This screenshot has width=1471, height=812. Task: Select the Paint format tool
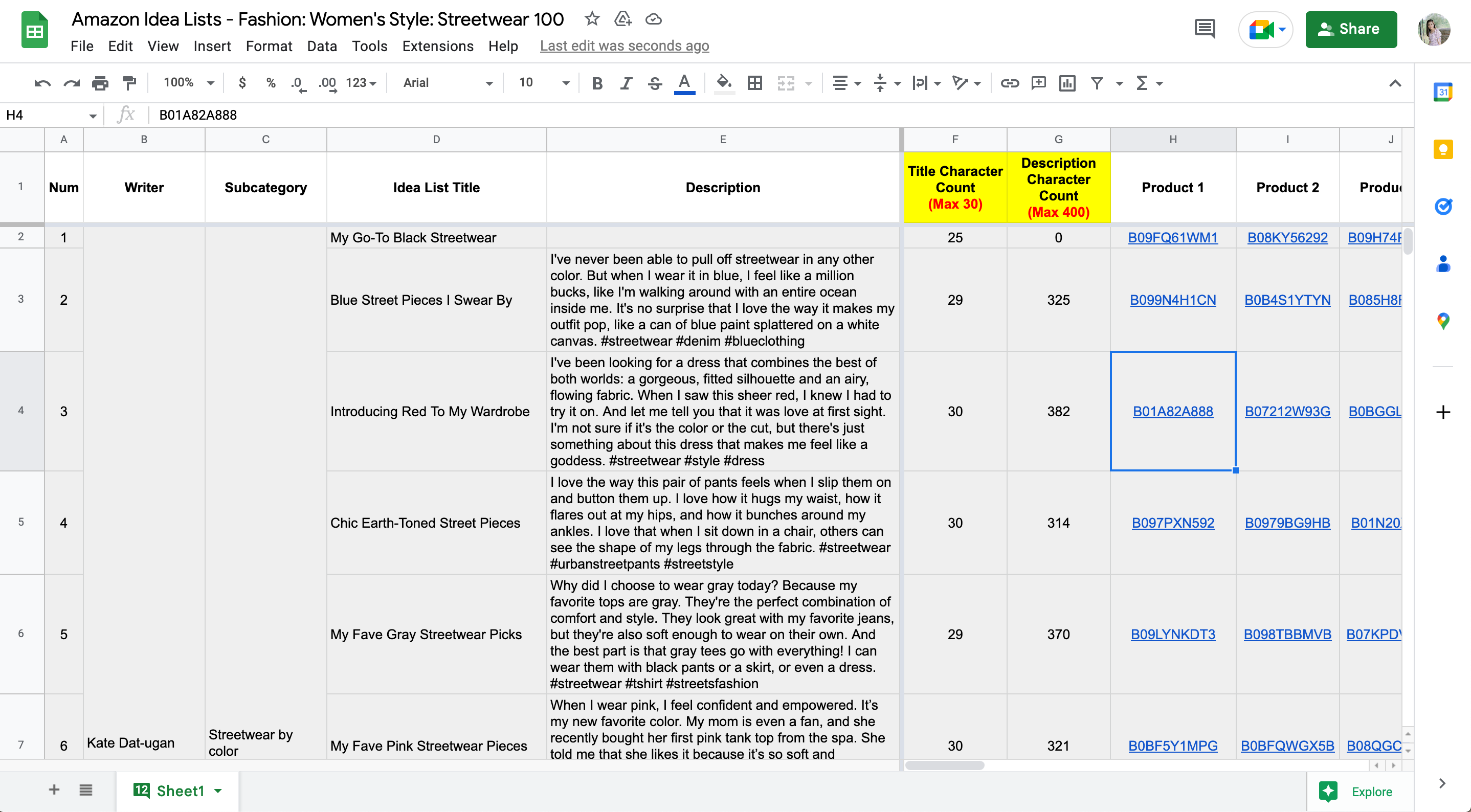129,83
